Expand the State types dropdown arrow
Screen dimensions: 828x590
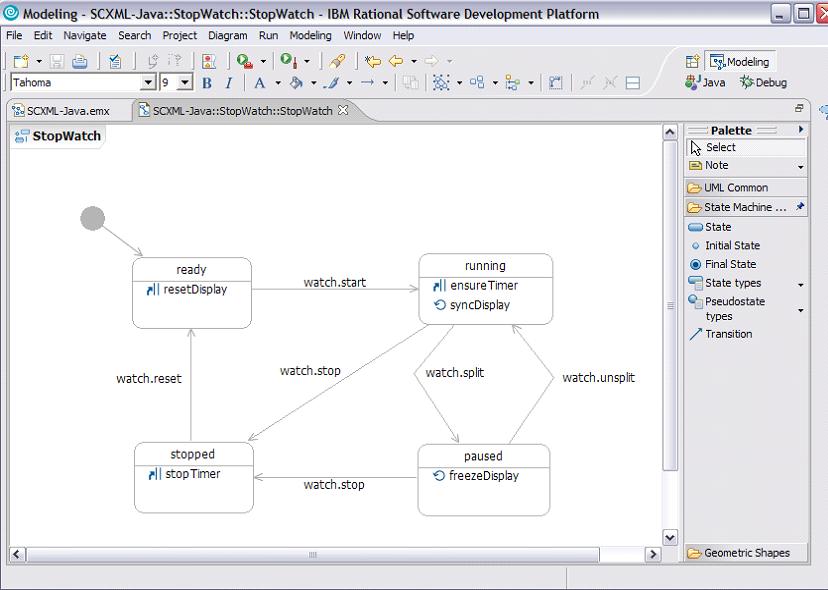(x=800, y=284)
